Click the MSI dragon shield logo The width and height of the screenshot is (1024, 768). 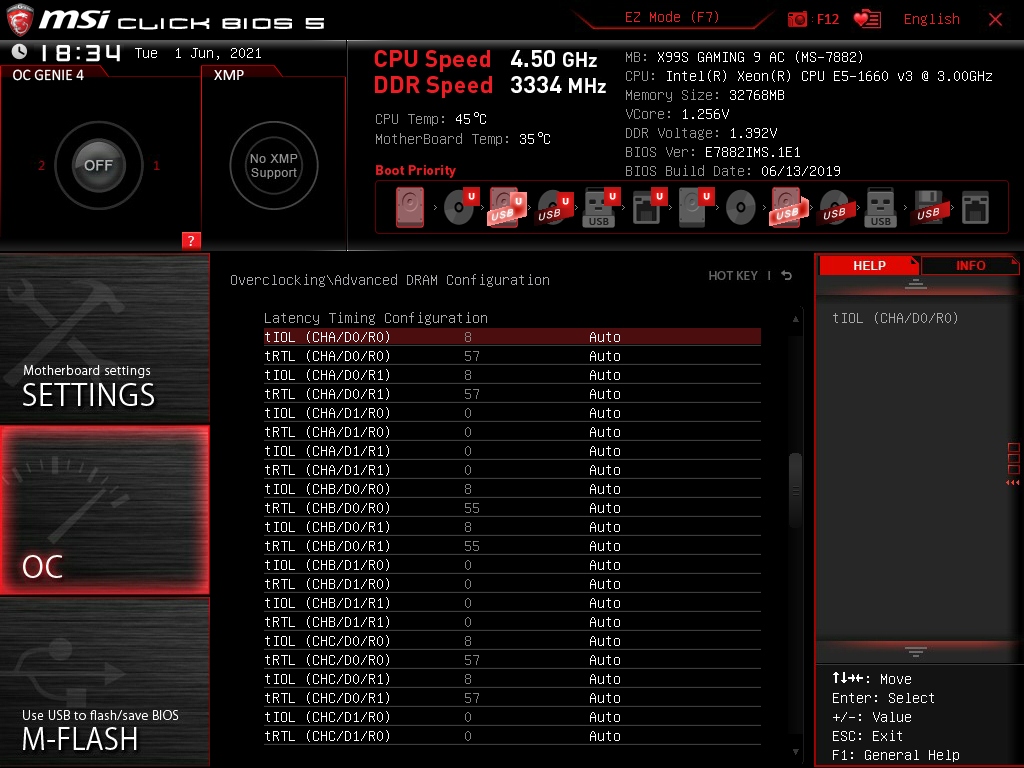[20, 20]
